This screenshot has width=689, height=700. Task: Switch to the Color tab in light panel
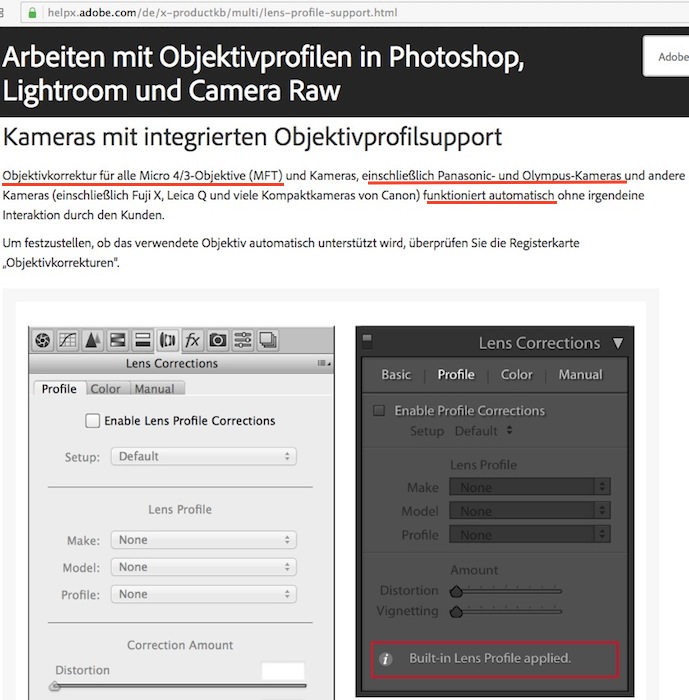[105, 389]
